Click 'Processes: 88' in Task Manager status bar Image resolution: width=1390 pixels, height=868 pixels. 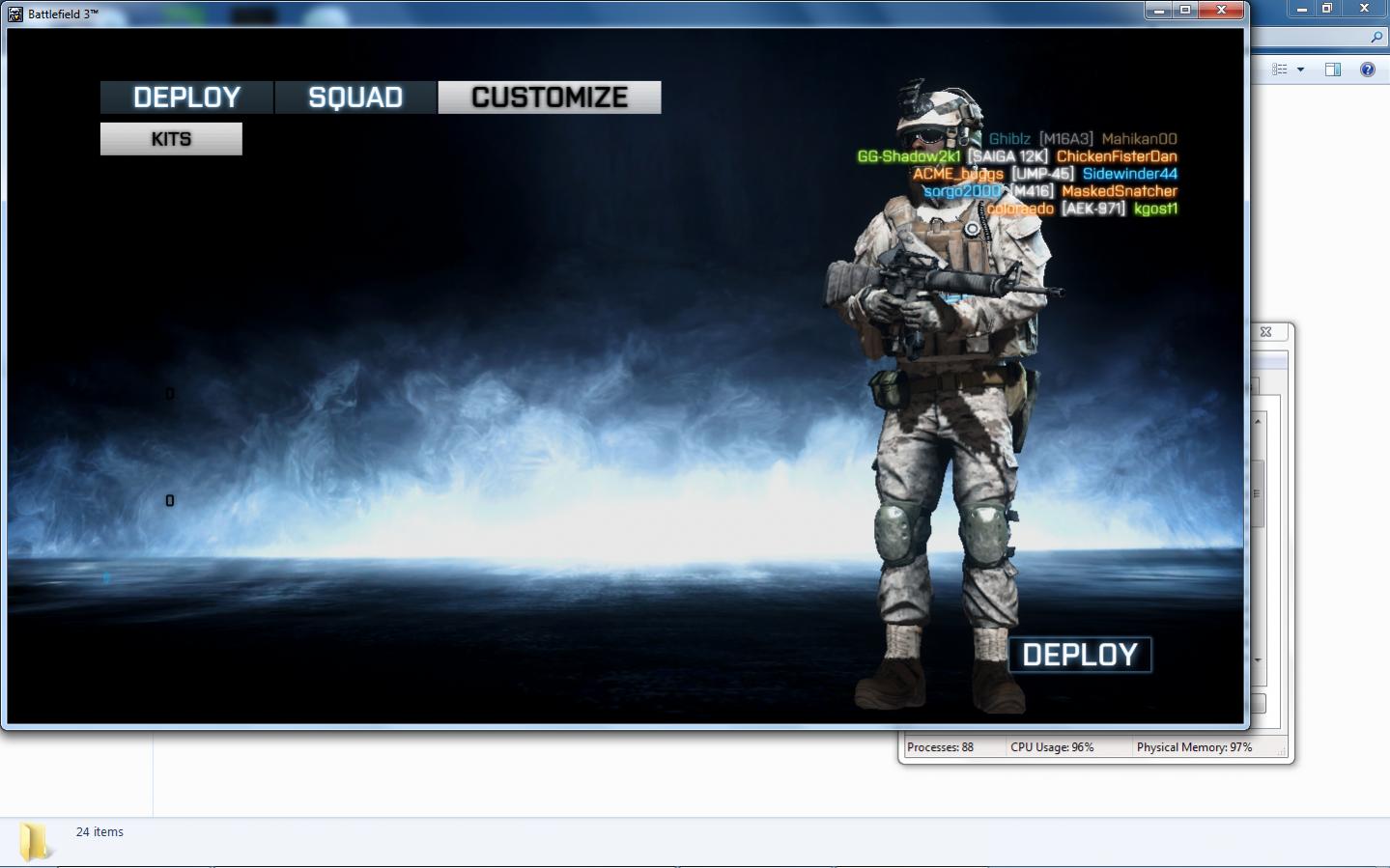click(940, 747)
